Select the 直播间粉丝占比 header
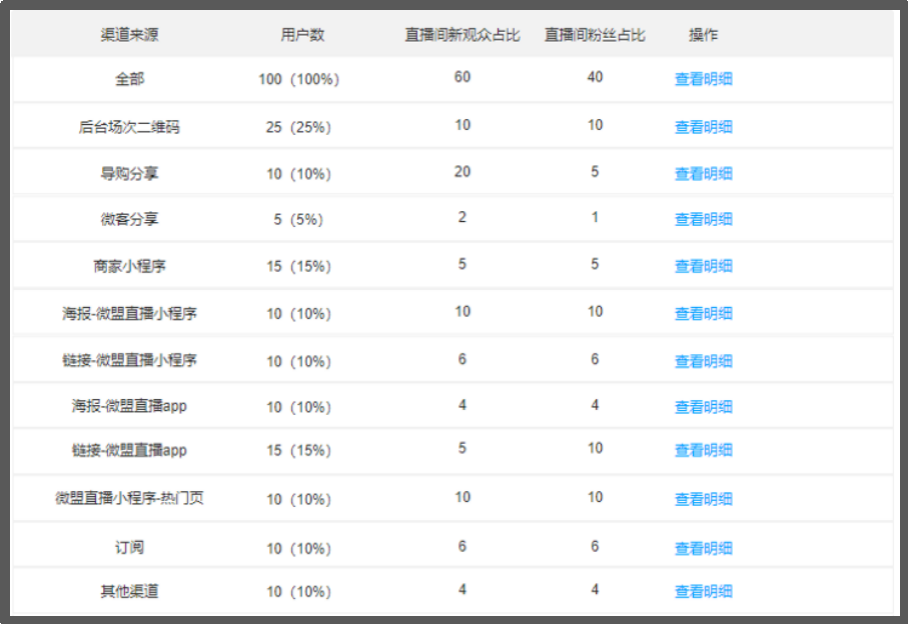Image resolution: width=908 pixels, height=624 pixels. pyautogui.click(x=595, y=35)
